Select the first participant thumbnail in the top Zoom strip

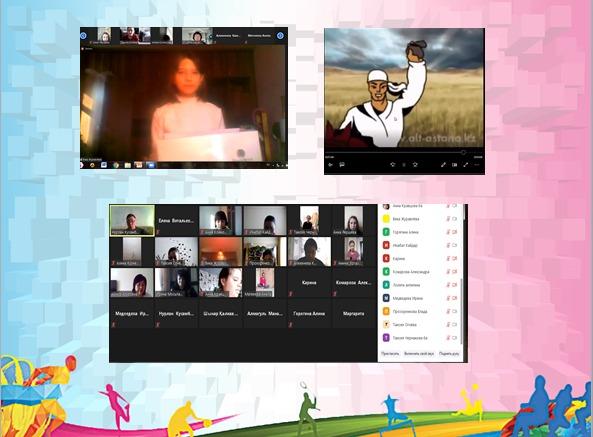click(104, 36)
